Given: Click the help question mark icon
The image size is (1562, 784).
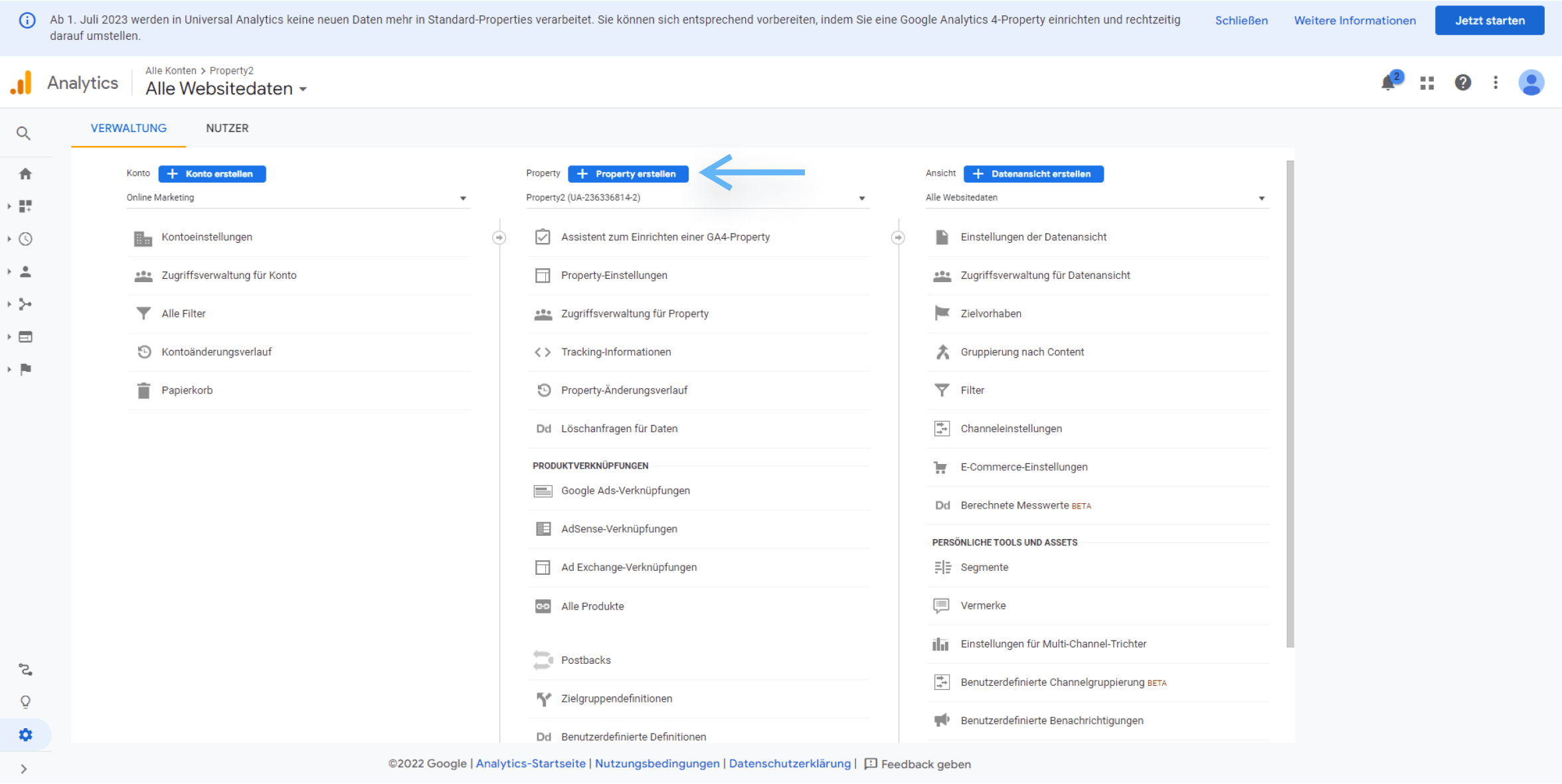Looking at the screenshot, I should click(1463, 82).
